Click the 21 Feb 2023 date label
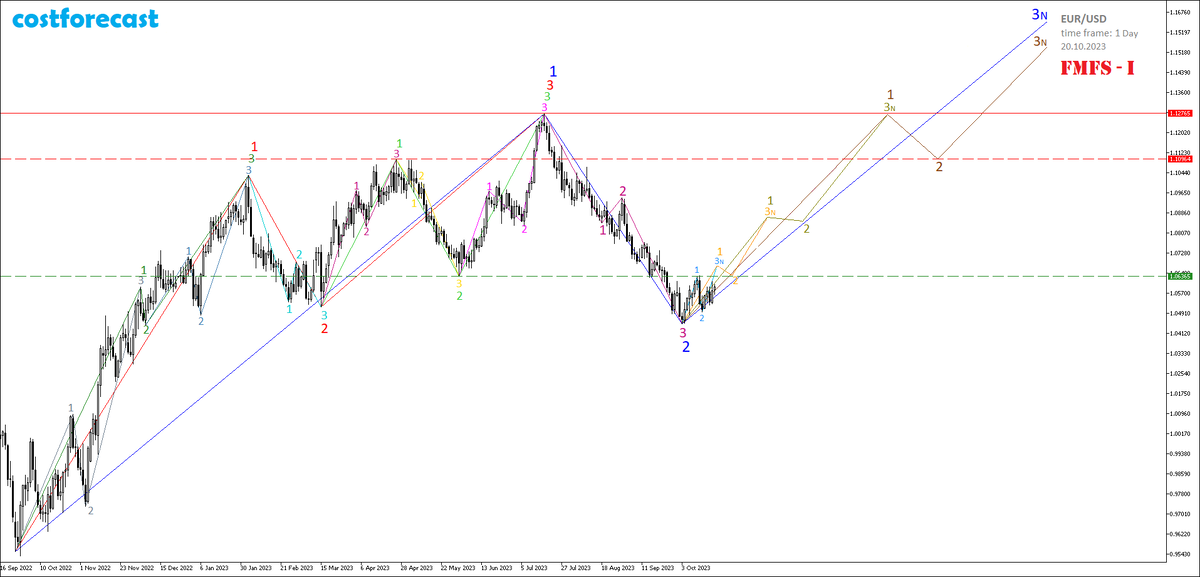The image size is (1200, 577). pos(296,567)
